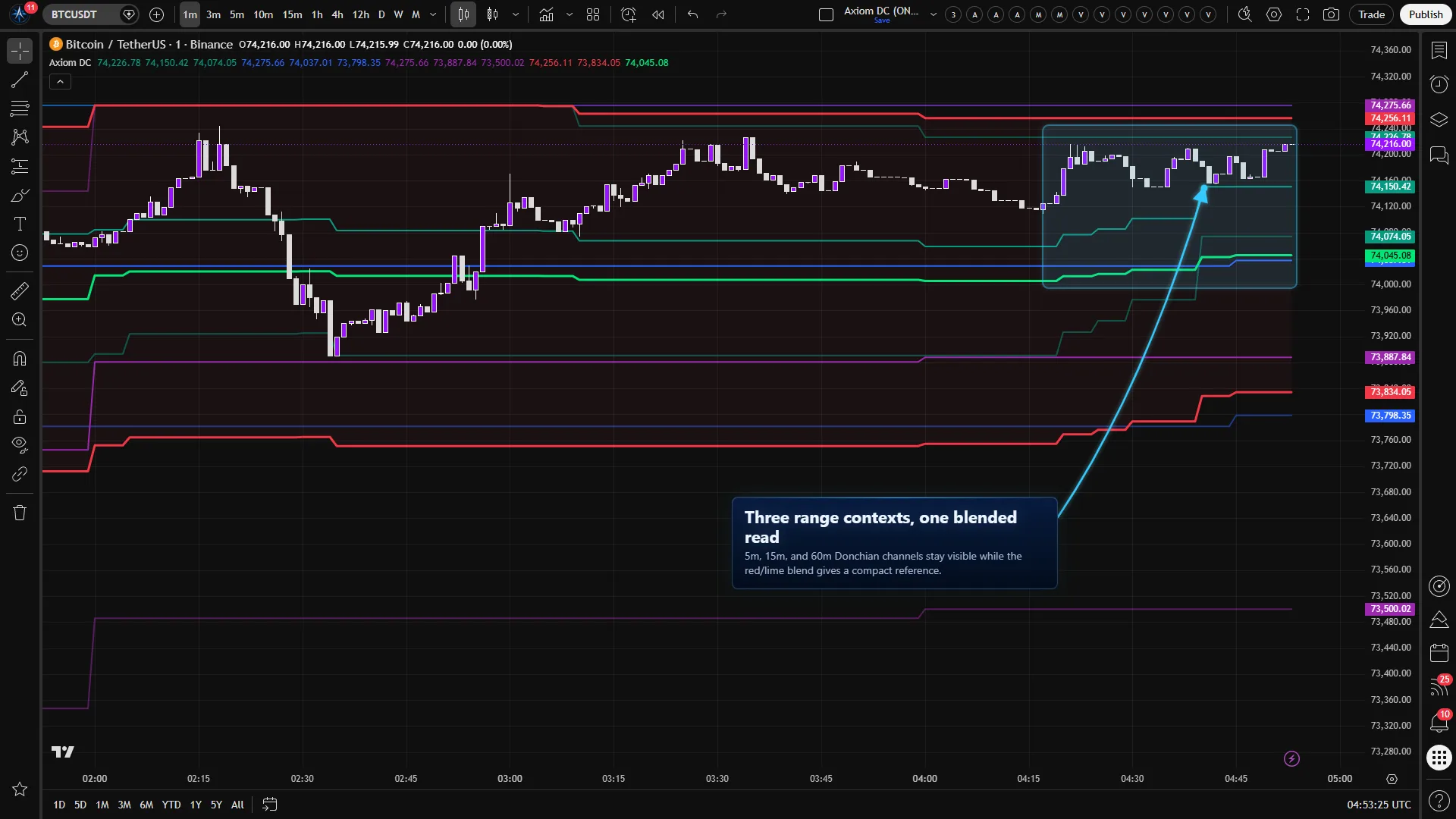
Task: Open the help center question icon
Action: pos(1439,800)
